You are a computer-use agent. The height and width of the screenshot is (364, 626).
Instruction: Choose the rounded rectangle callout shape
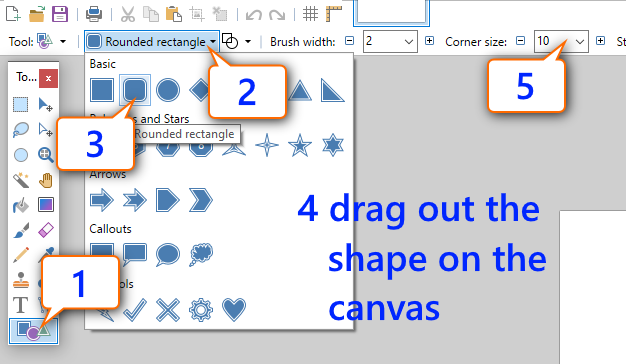[x=135, y=254]
